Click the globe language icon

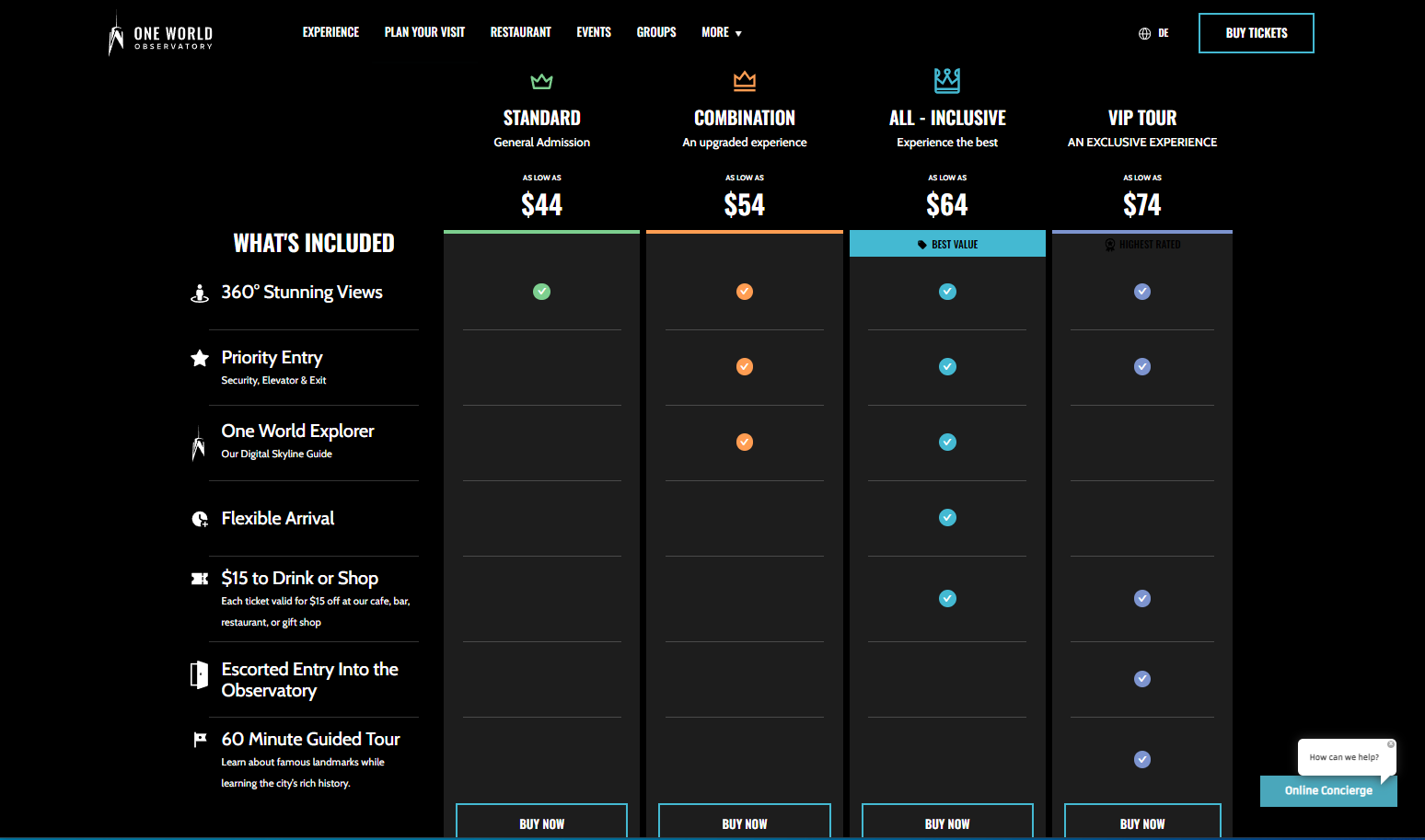coord(1144,33)
